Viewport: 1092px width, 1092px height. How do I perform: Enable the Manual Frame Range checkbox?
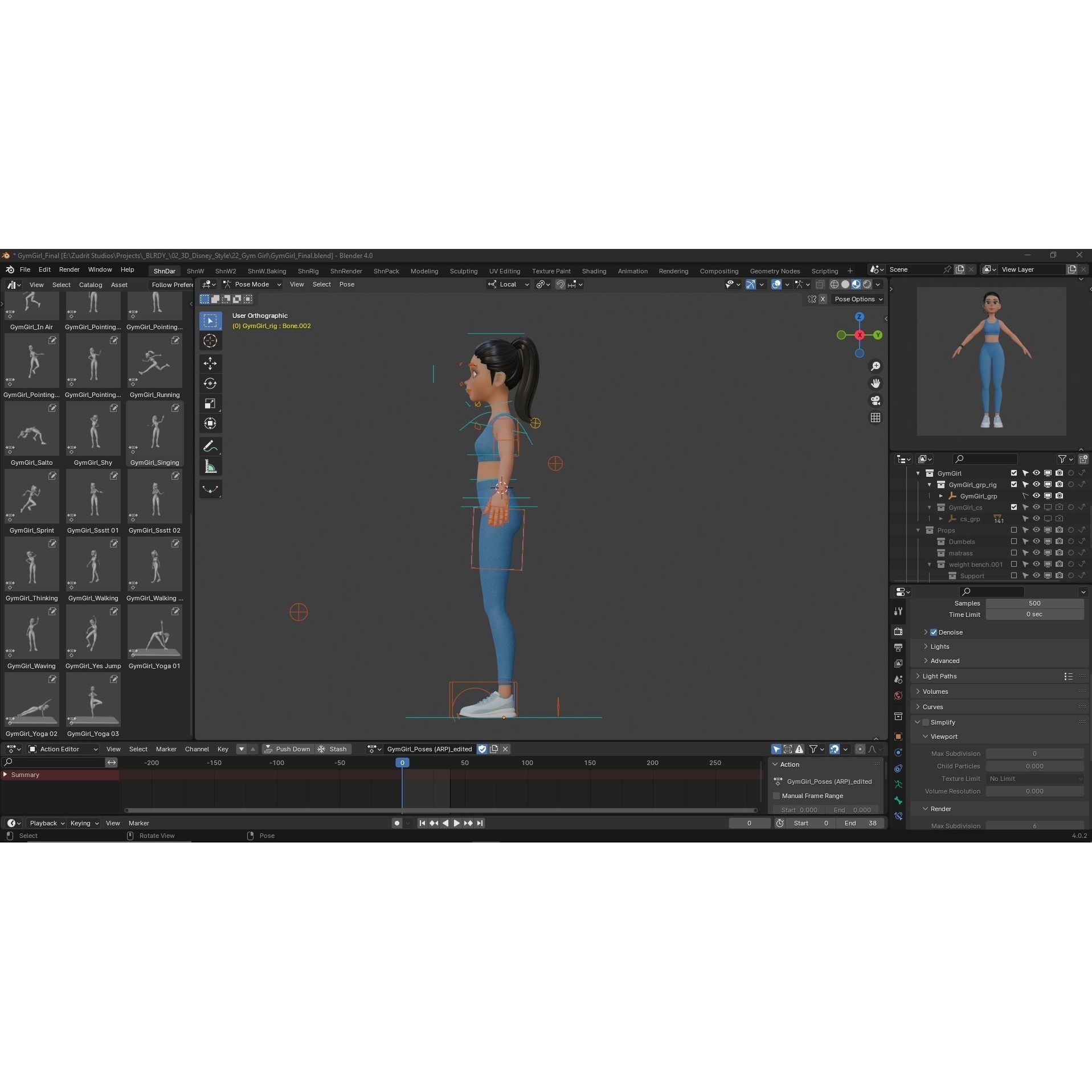(x=778, y=796)
